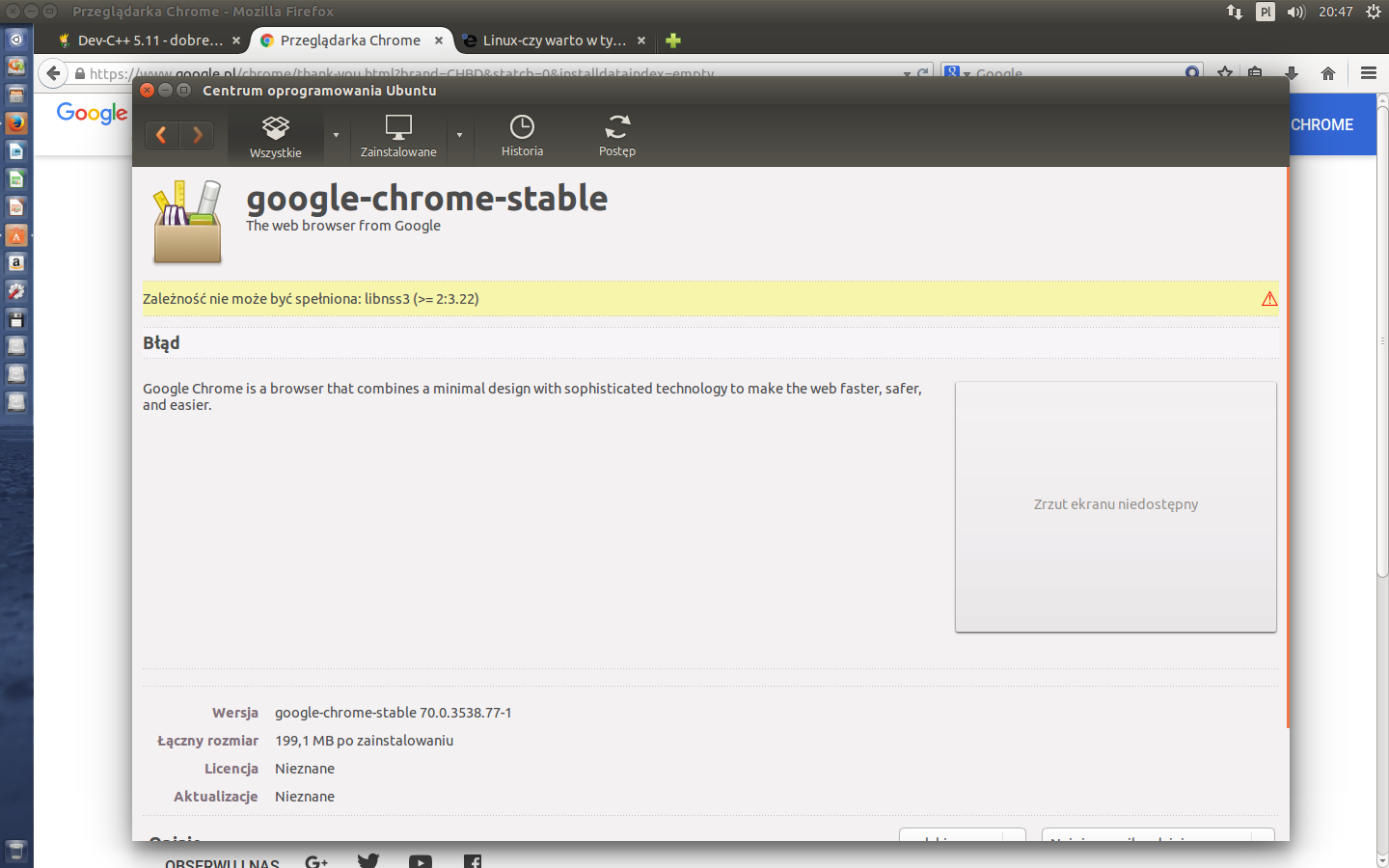
Task: Expand the Zainstalowane dropdown arrow
Action: point(459,135)
